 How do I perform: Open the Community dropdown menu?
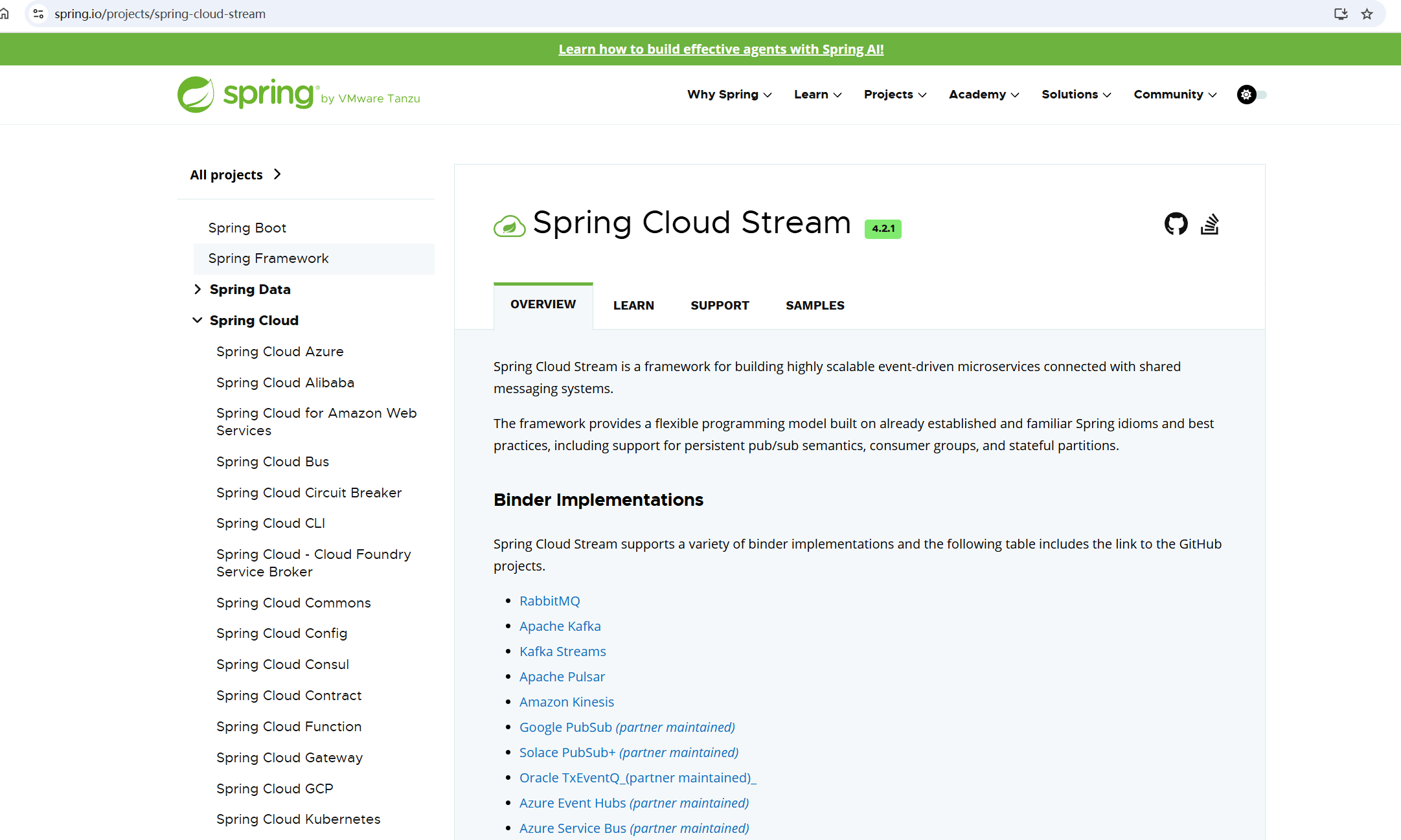click(1175, 95)
